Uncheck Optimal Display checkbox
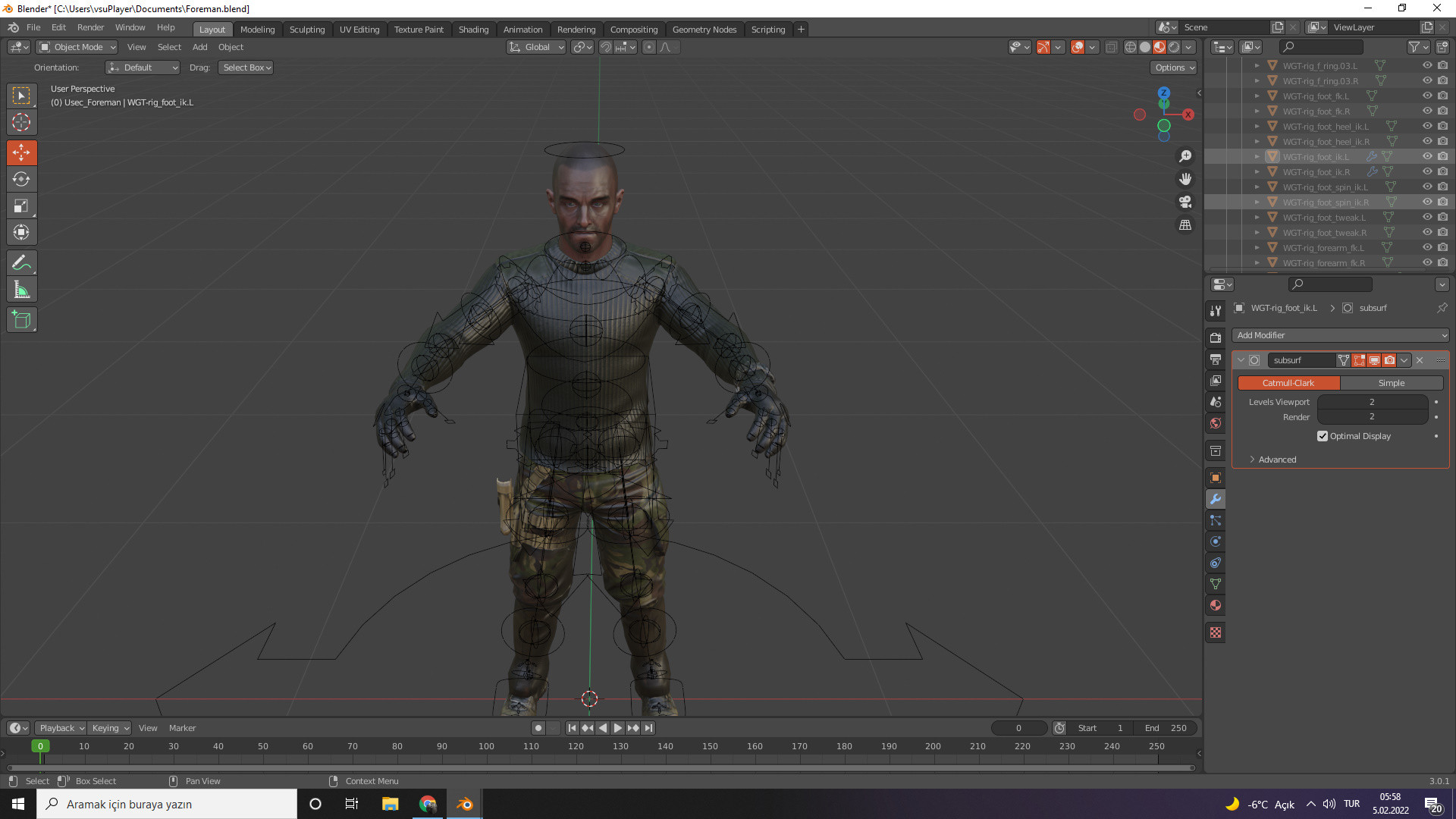Viewport: 1456px width, 819px height. [x=1323, y=436]
